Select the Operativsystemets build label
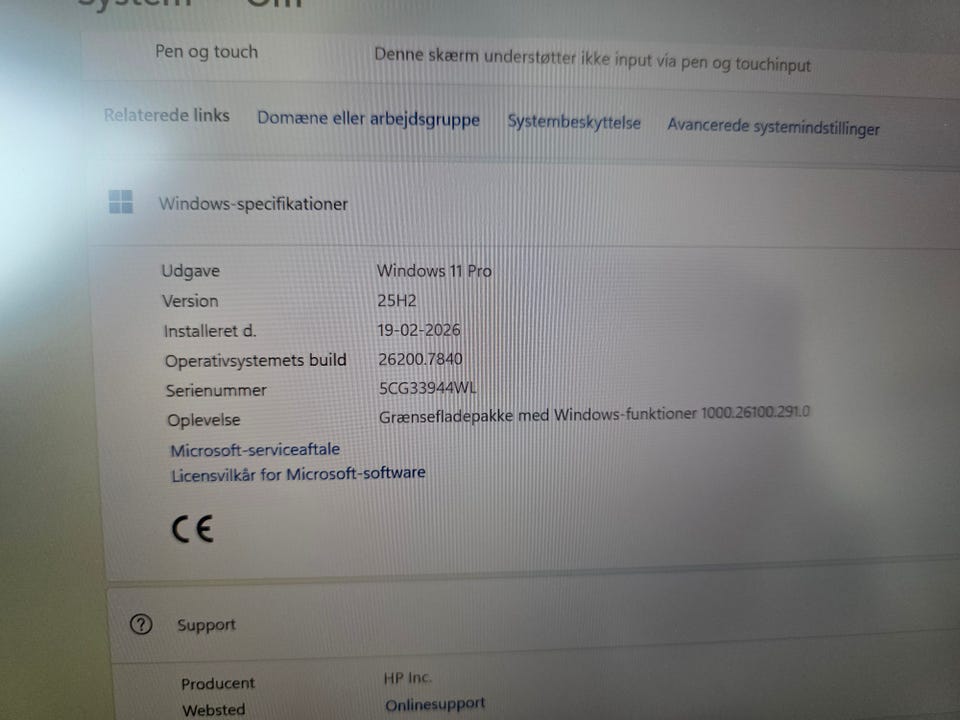The width and height of the screenshot is (960, 720). click(x=255, y=361)
